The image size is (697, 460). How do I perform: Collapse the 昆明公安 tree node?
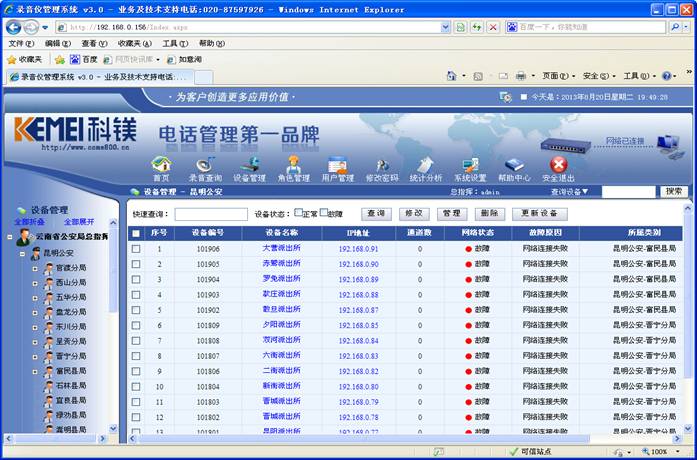tap(22, 254)
